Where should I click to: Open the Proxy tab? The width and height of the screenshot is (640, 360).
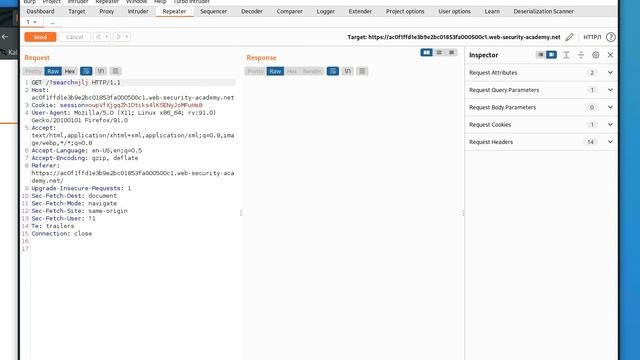point(107,11)
